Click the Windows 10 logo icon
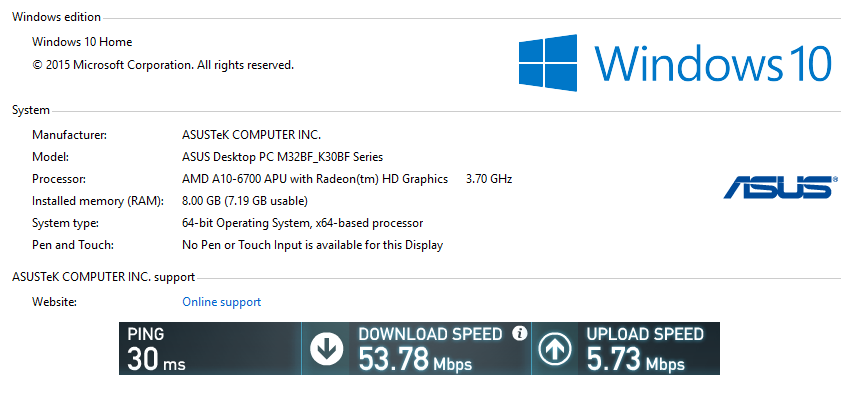 pos(548,63)
